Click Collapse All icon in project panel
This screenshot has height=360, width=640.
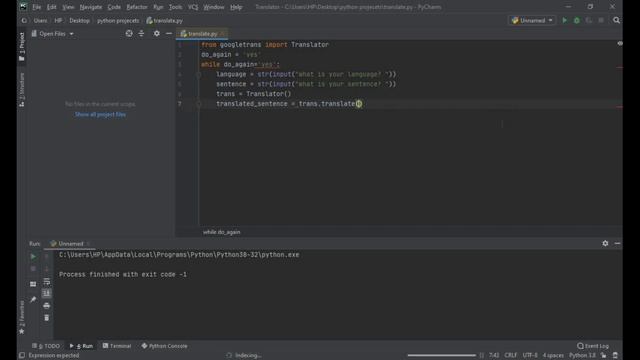pos(141,33)
